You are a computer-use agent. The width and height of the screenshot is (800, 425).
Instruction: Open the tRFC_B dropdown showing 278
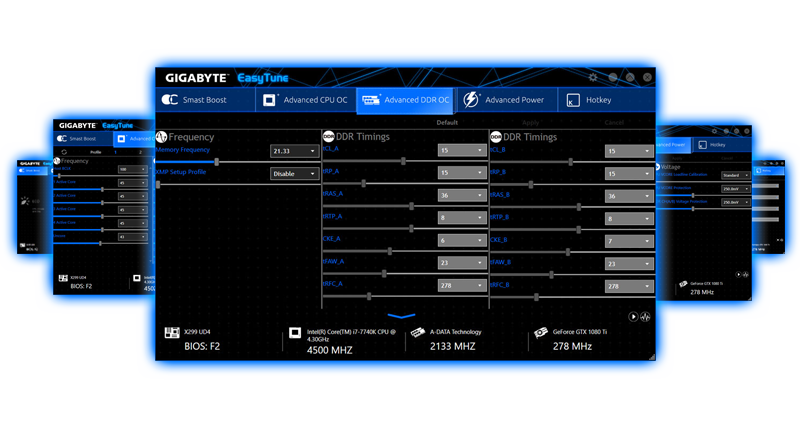pyautogui.click(x=628, y=286)
